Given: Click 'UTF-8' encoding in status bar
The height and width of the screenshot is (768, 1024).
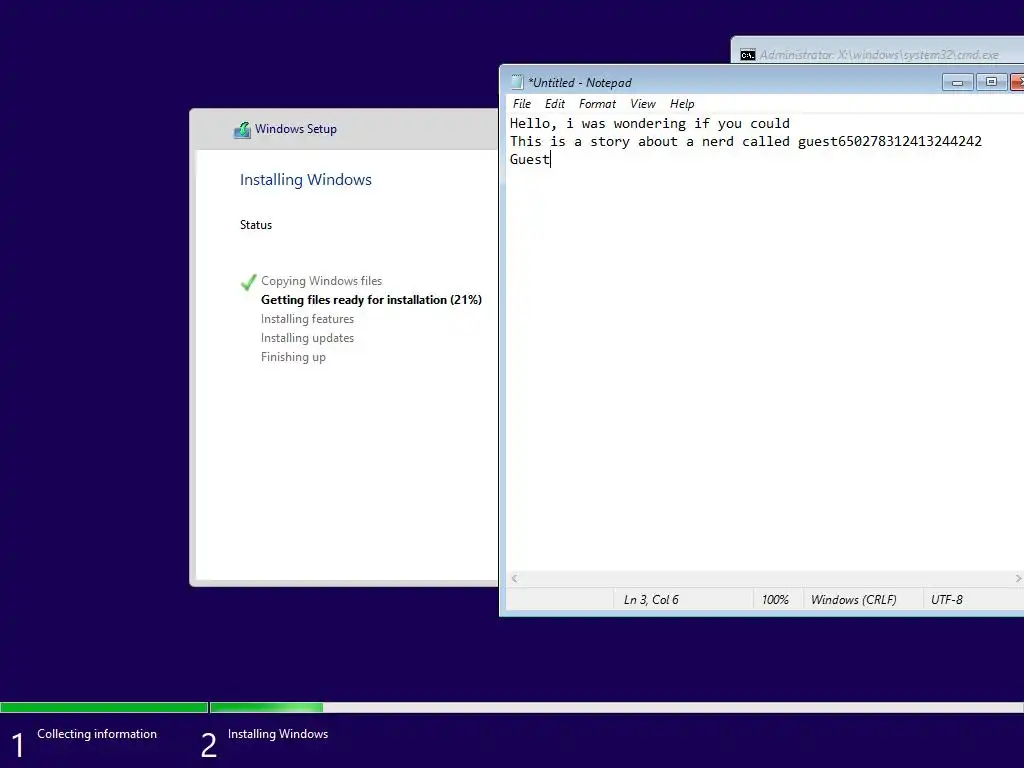Looking at the screenshot, I should pos(946,600).
